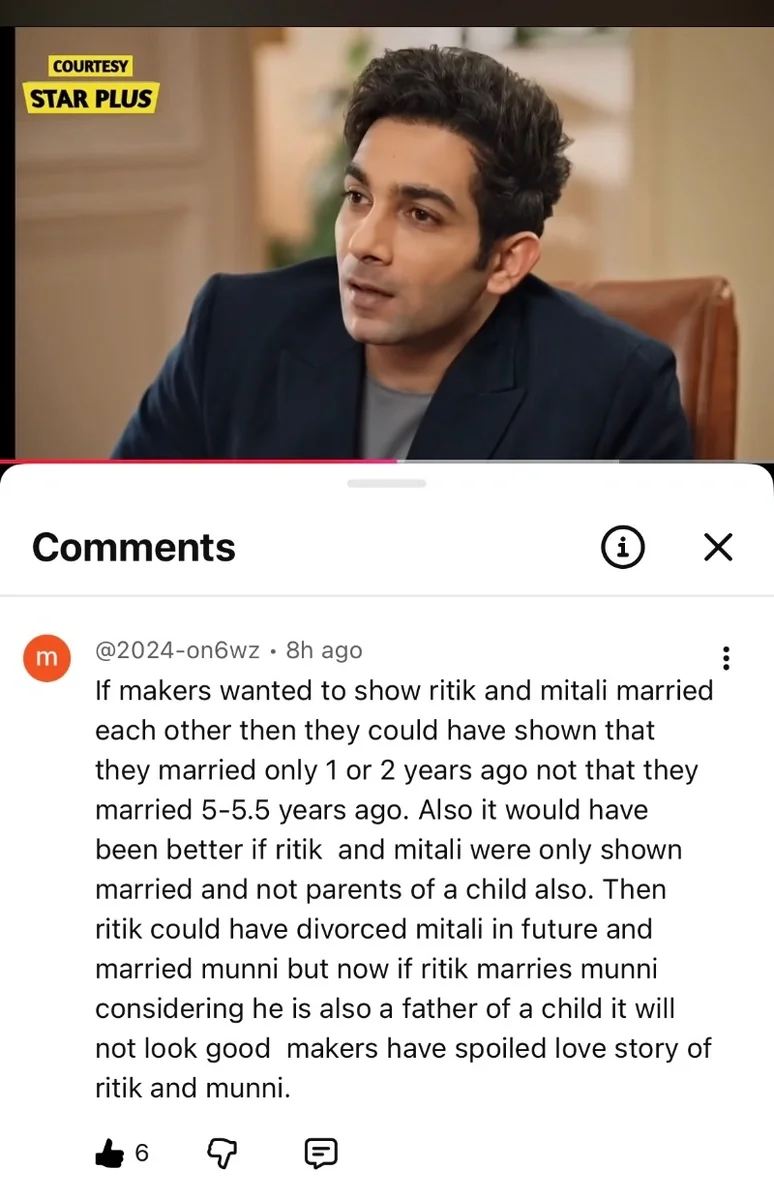774x1200 pixels.
Task: Open the comments info circle icon
Action: (x=622, y=547)
